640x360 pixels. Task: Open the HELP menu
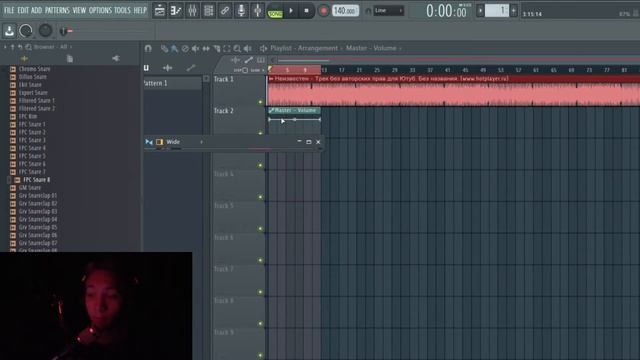[x=140, y=10]
